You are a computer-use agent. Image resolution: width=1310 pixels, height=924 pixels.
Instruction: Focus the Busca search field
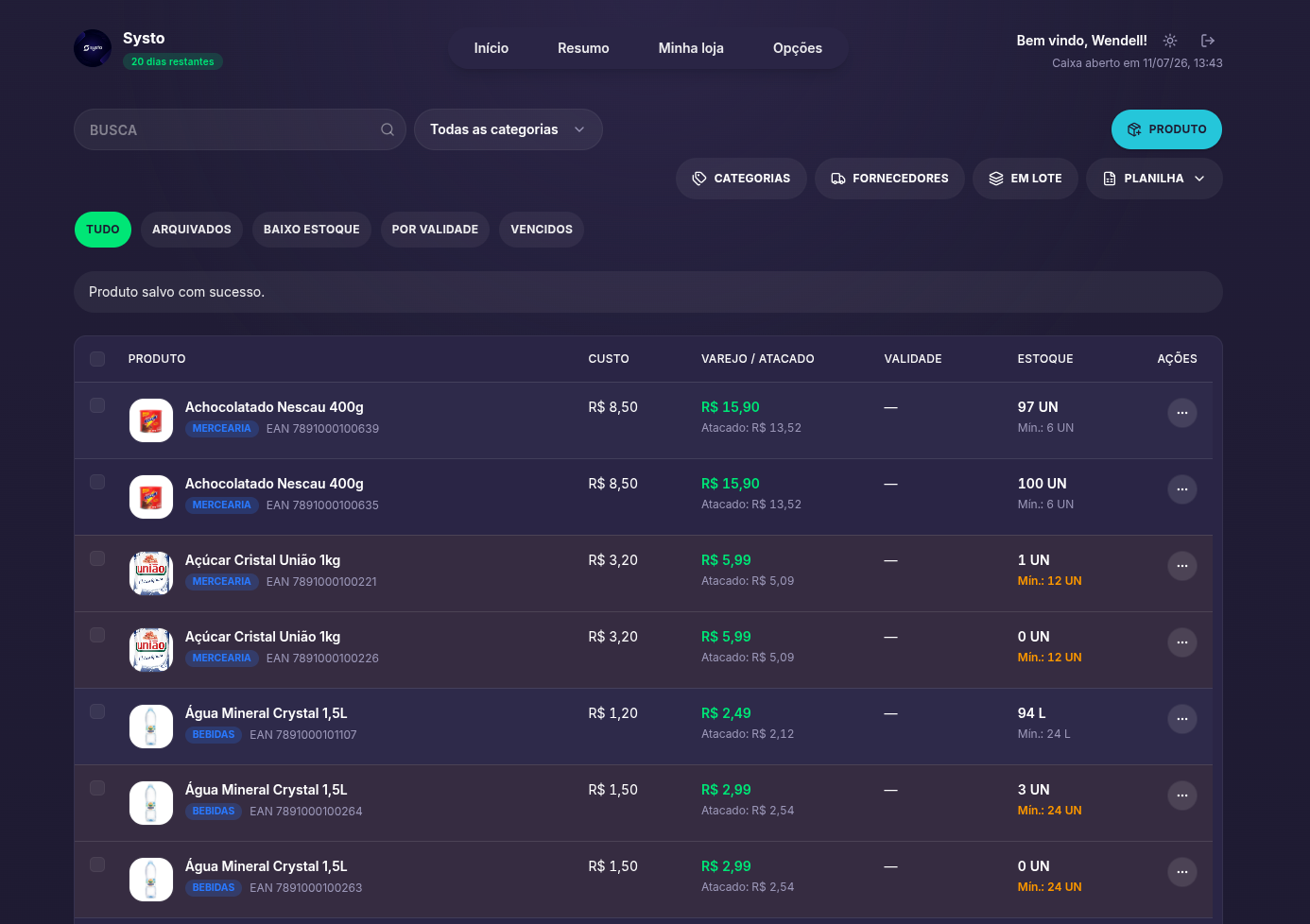click(x=240, y=129)
